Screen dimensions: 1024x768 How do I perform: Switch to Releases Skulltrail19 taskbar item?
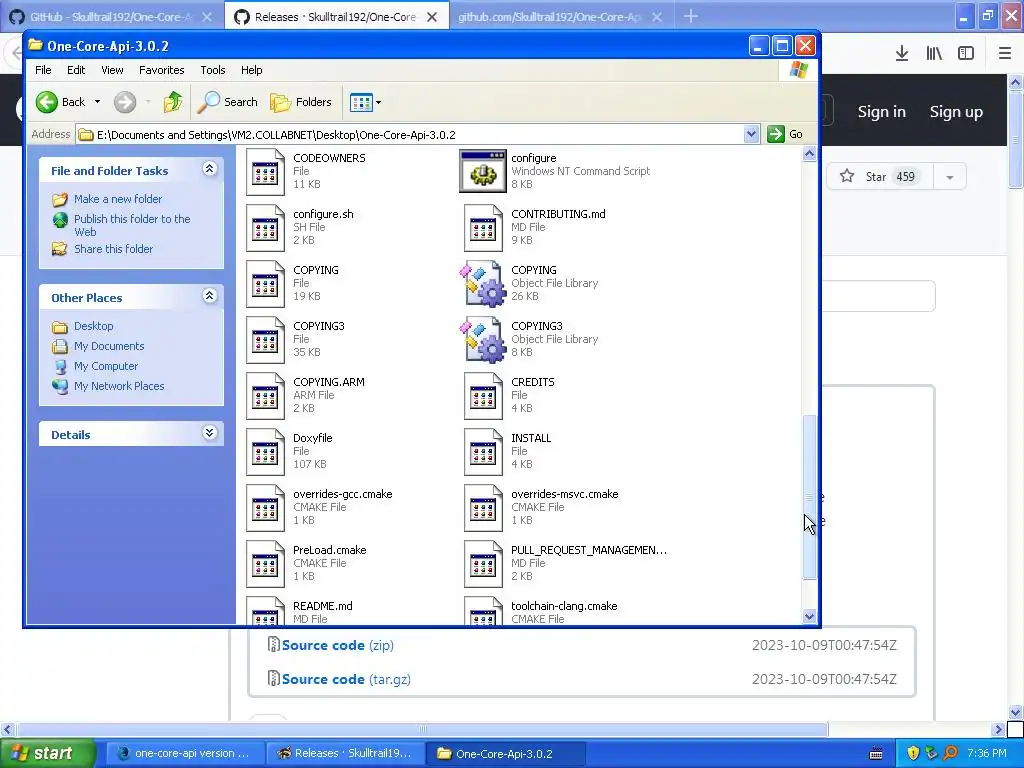click(345, 753)
